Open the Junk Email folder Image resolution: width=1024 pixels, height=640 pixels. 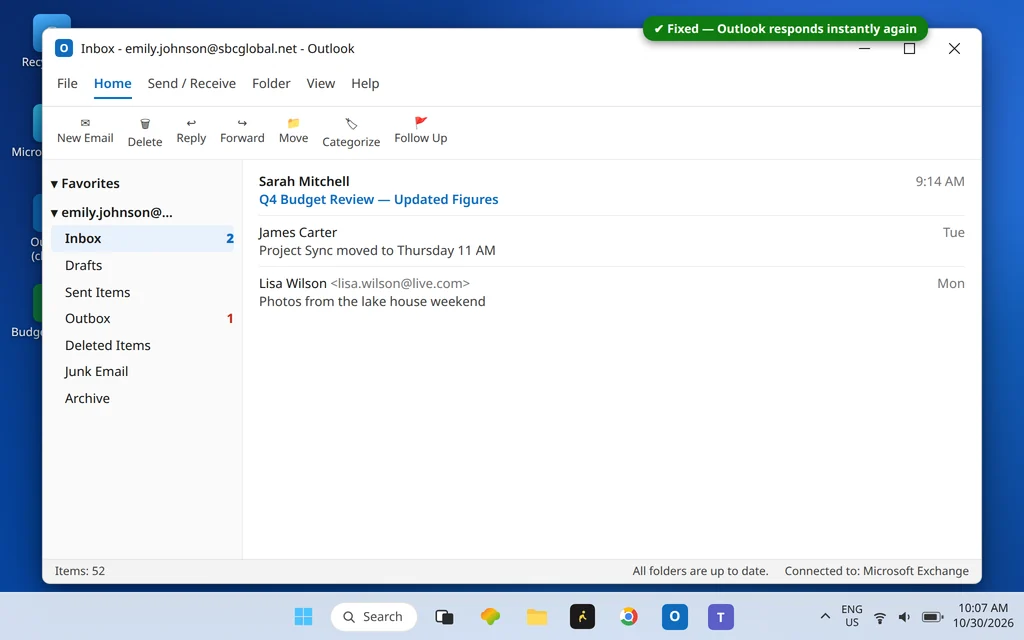[142, 371]
